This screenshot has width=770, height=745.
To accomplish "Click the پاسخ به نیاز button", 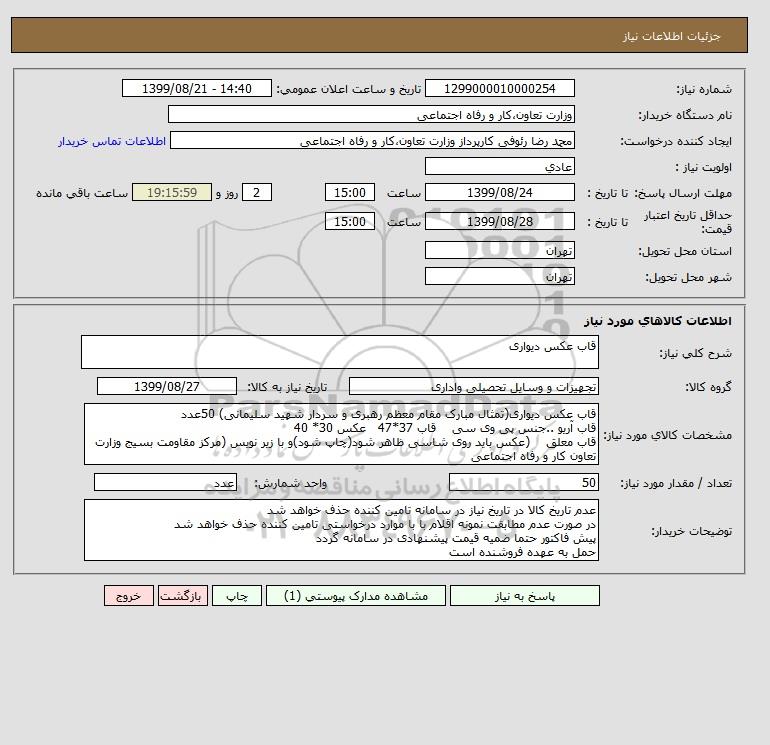I will pyautogui.click(x=524, y=596).
